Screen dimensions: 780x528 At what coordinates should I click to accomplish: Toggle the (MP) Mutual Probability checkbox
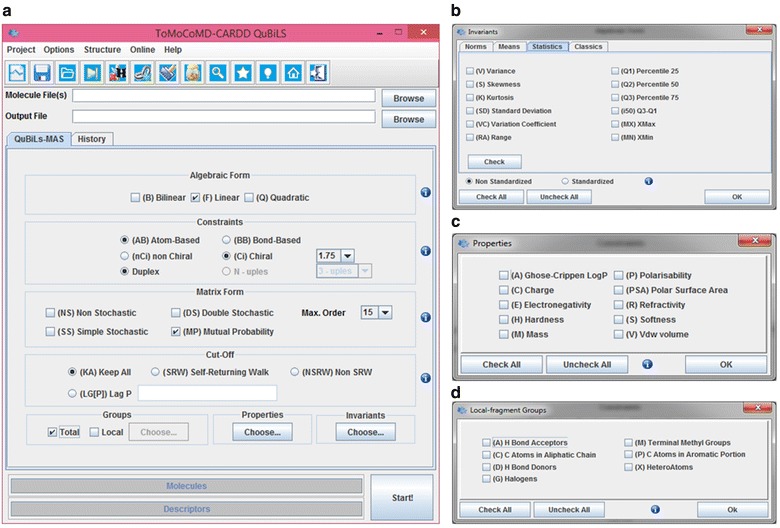tap(176, 331)
